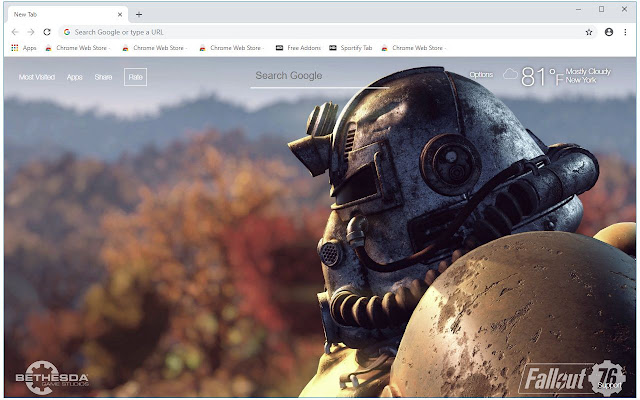The width and height of the screenshot is (640, 400).
Task: Open the Chrome profile avatar icon
Action: pos(609,32)
